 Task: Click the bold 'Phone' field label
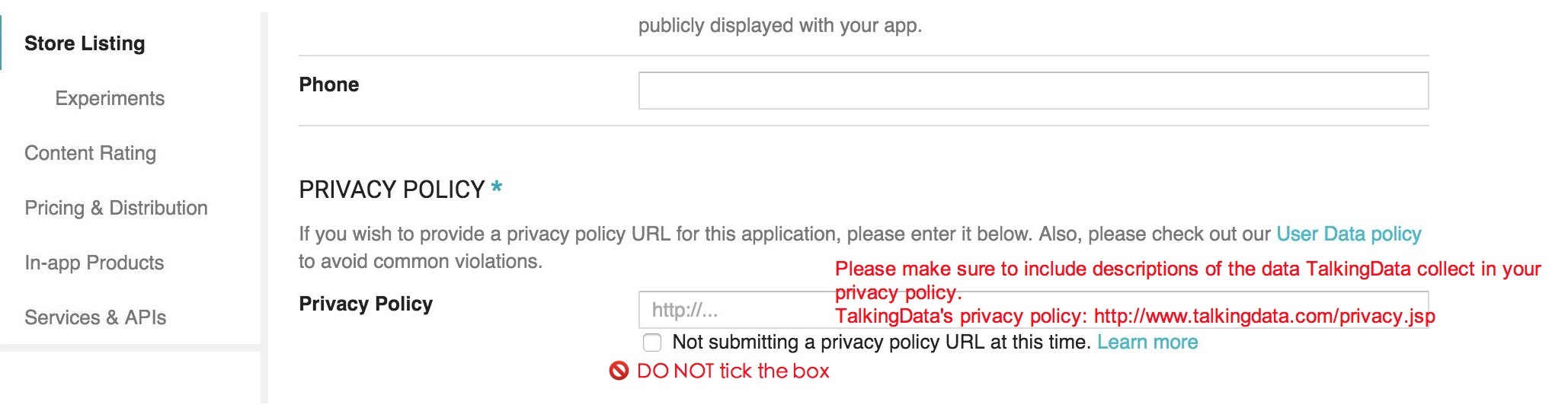(x=328, y=84)
